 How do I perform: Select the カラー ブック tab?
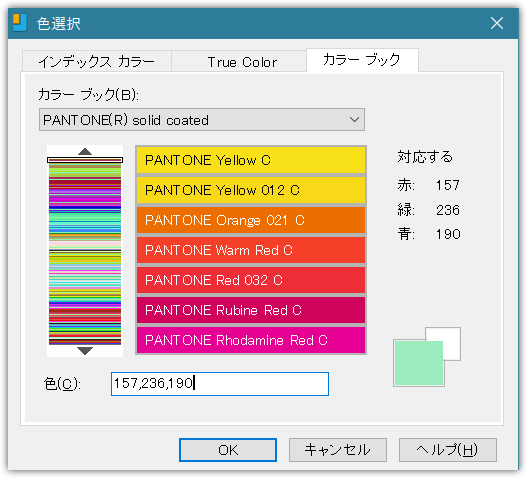(x=362, y=60)
